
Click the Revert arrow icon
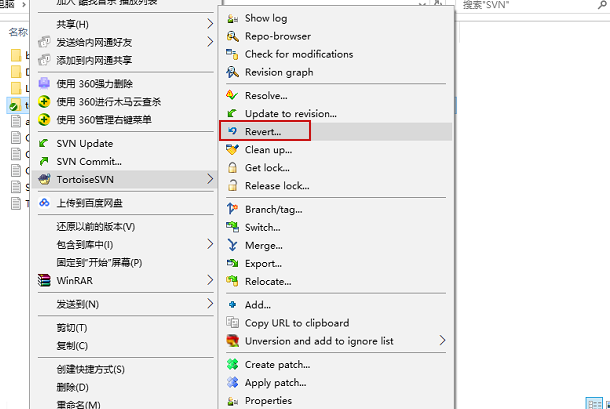pyautogui.click(x=233, y=131)
